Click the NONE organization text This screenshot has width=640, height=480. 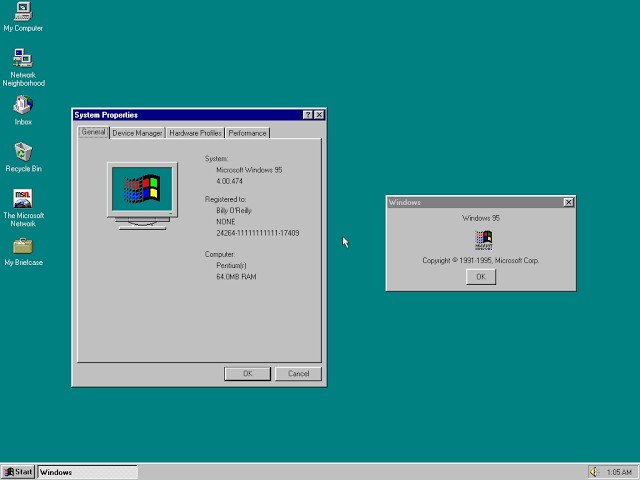226,222
